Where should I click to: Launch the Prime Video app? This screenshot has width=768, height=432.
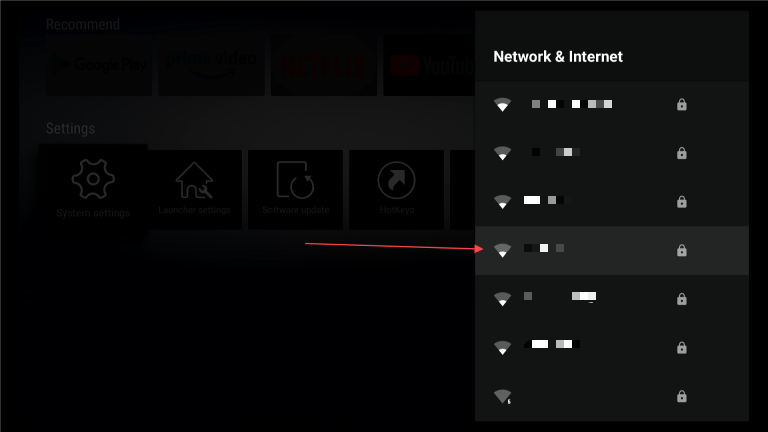click(211, 65)
